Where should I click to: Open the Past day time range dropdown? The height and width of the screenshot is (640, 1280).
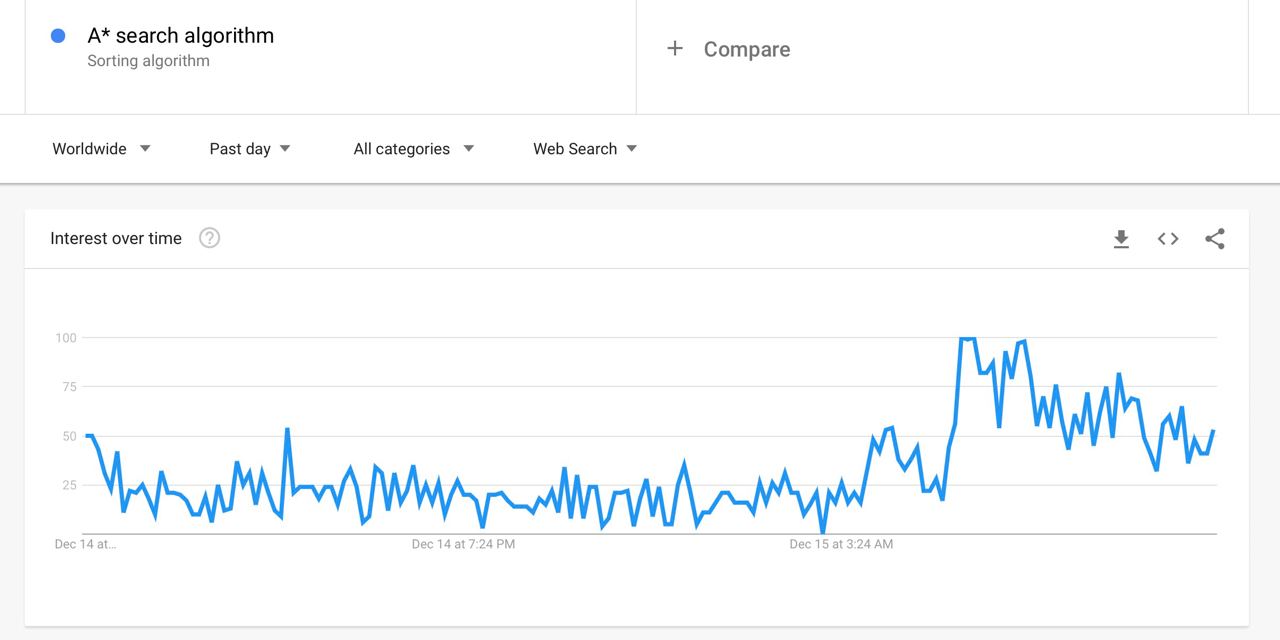point(250,149)
